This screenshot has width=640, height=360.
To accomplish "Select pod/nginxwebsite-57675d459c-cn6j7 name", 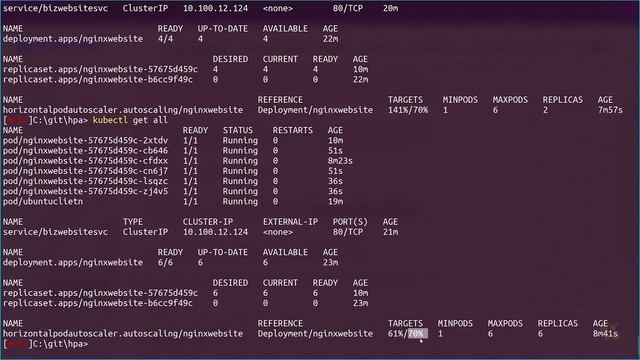I will pyautogui.click(x=85, y=171).
